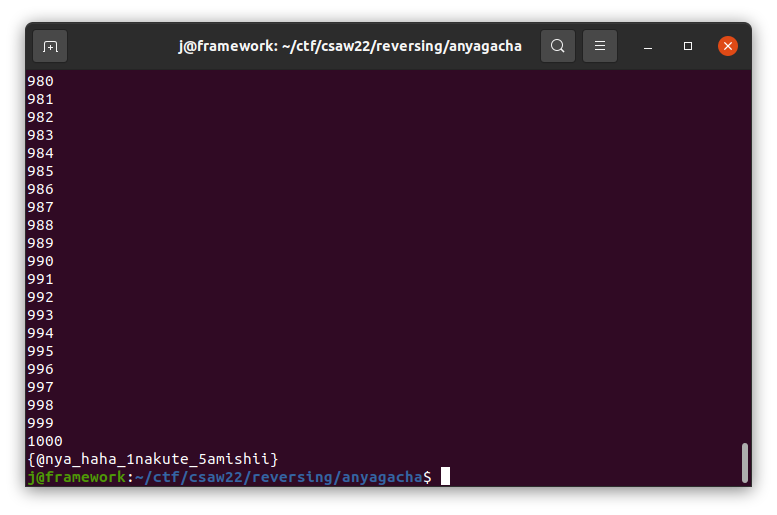777x515 pixels.
Task: Click the output line reading 992
Action: click(41, 297)
